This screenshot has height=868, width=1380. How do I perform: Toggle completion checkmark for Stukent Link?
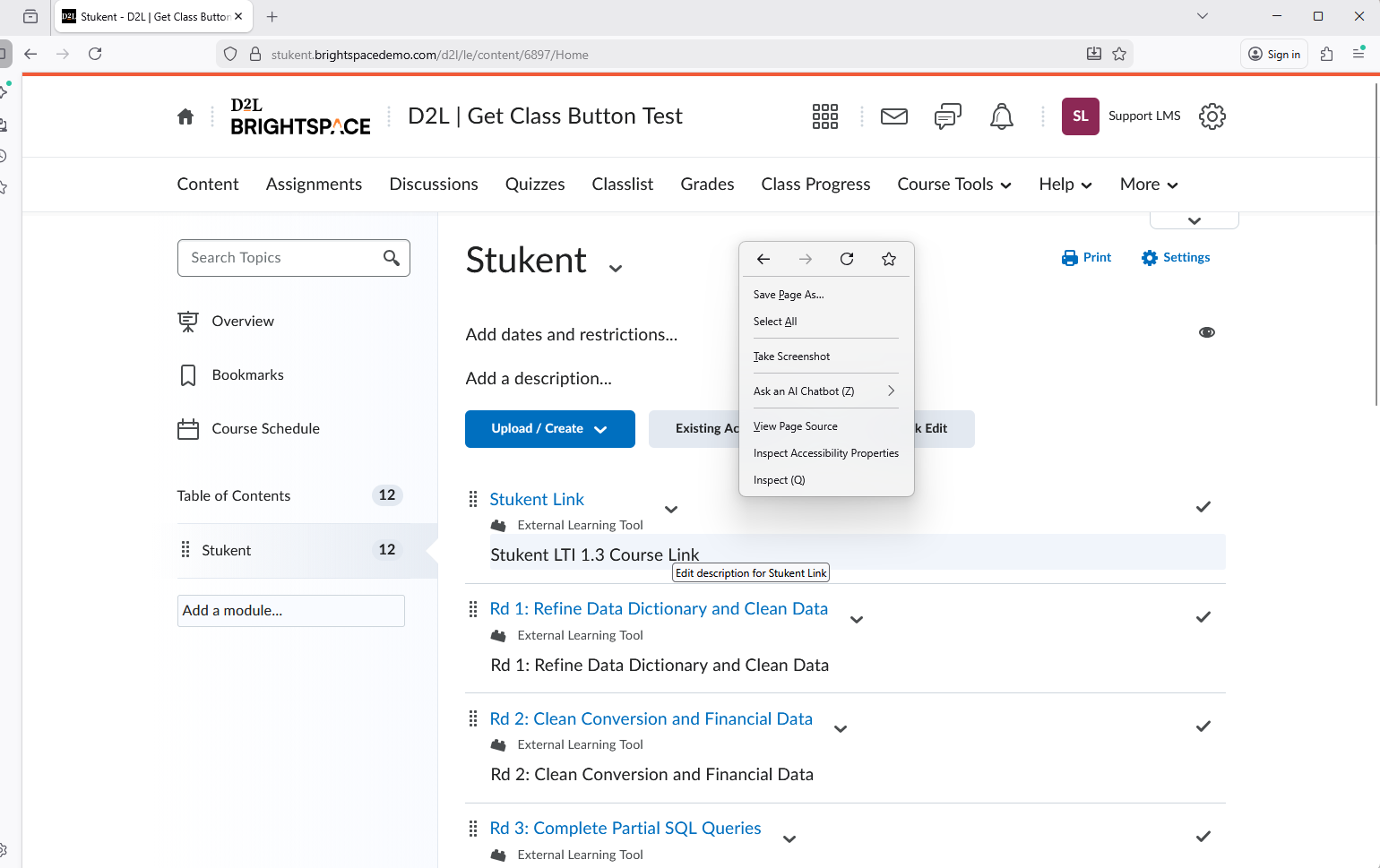(1203, 507)
